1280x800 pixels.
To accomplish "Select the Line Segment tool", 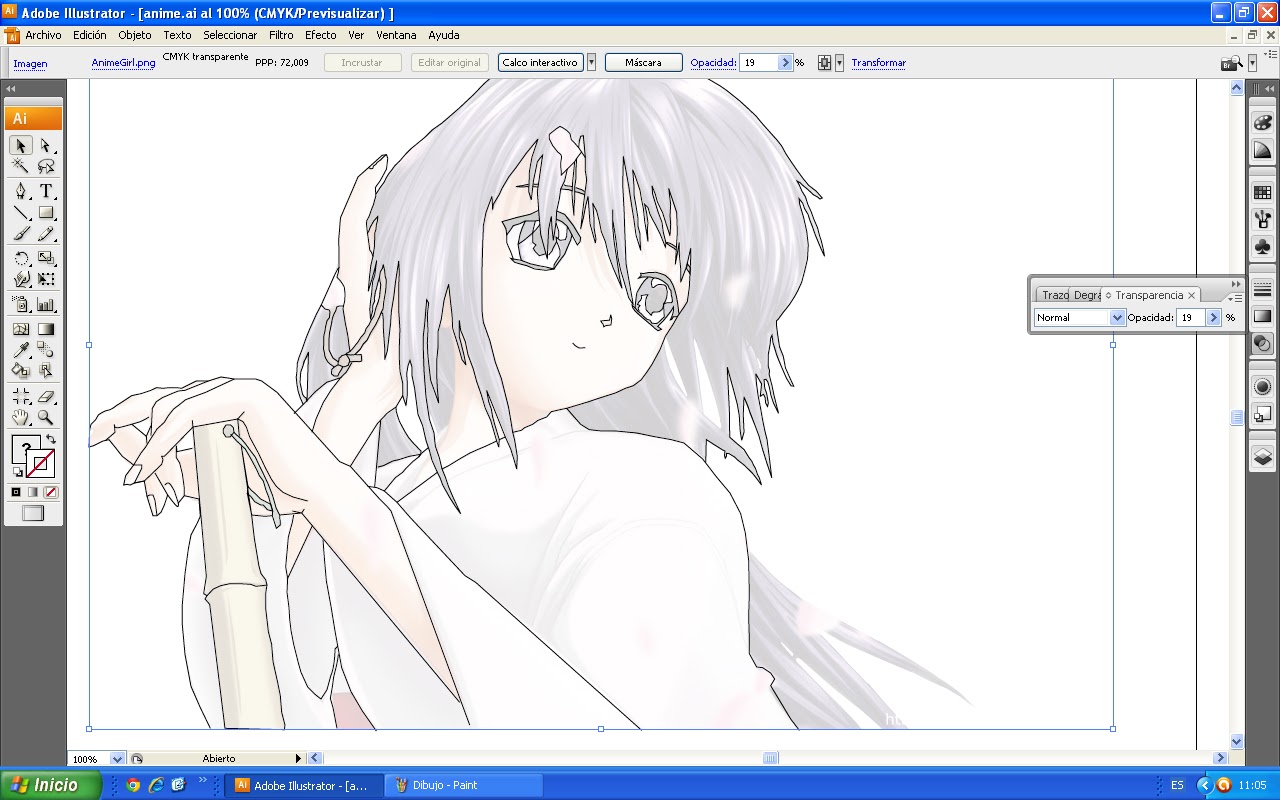I will click(21, 212).
